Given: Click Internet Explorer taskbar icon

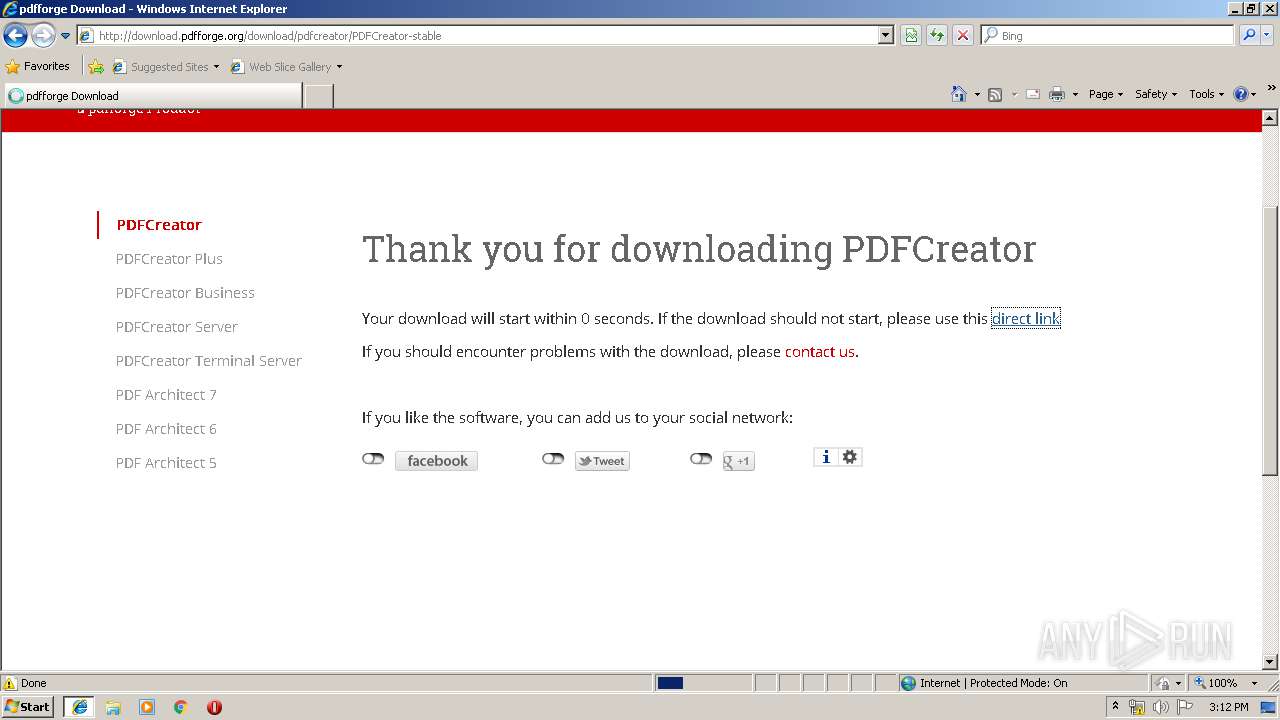Looking at the screenshot, I should (79, 707).
